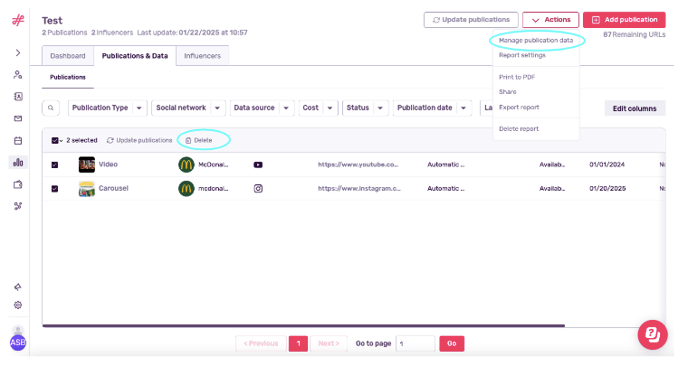This screenshot has width=688, height=366.
Task: Open the bar chart reports sidebar icon
Action: tap(18, 162)
